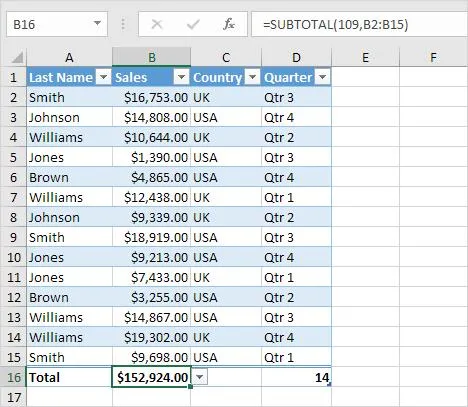The width and height of the screenshot is (468, 407).
Task: Select the UK cell in row 8
Action: pos(226,217)
